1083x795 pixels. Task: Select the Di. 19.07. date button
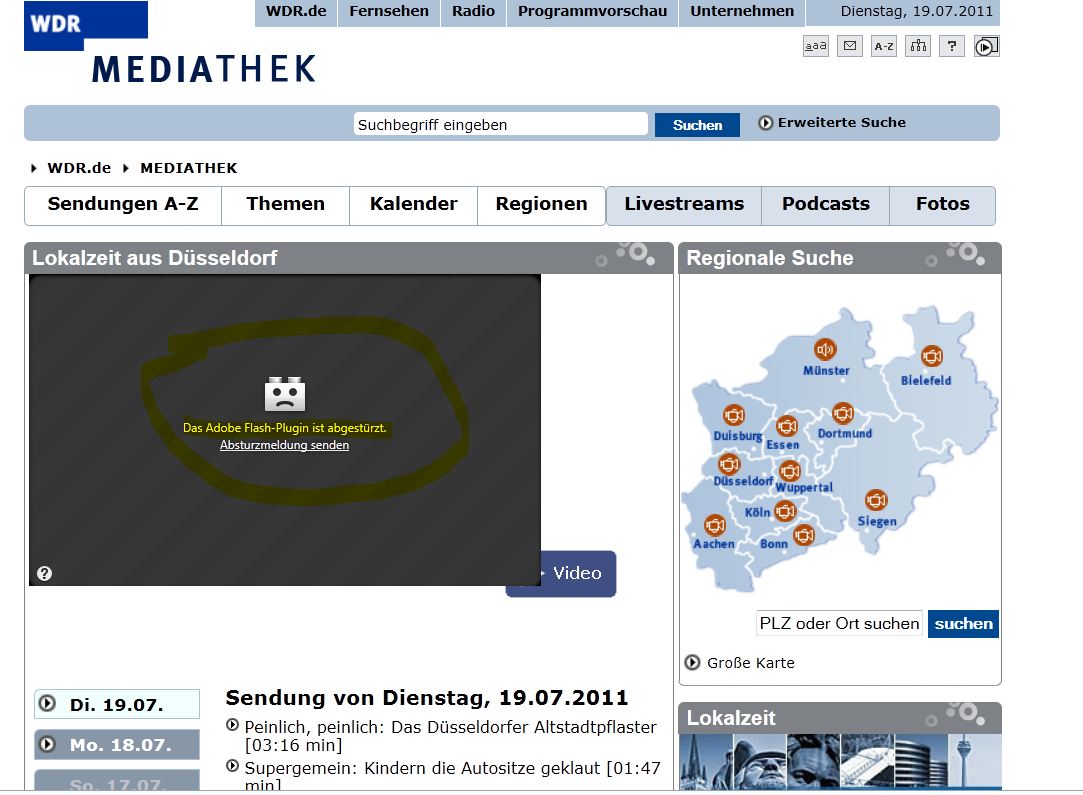click(117, 705)
